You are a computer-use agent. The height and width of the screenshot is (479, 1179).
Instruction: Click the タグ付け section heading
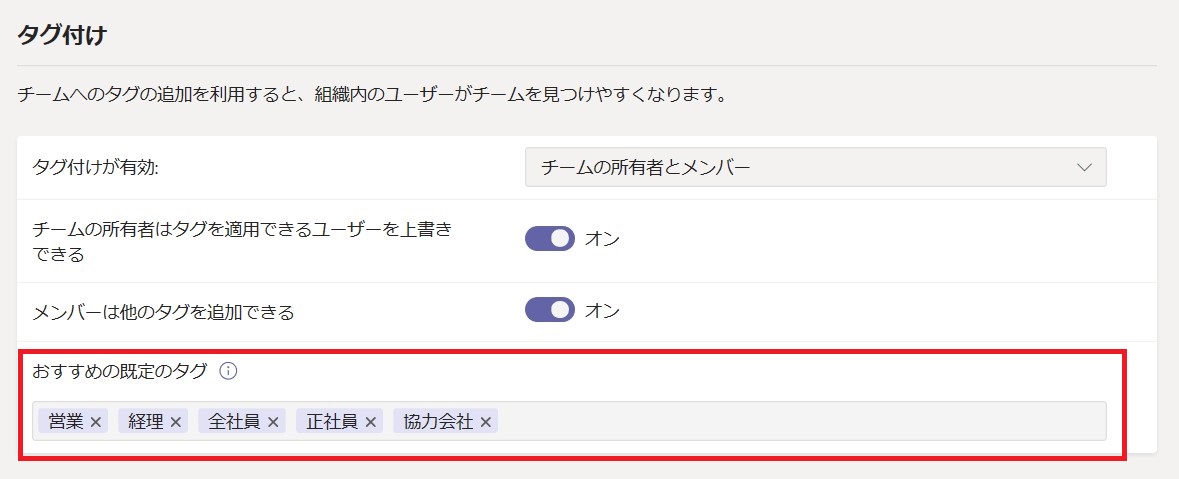61,35
